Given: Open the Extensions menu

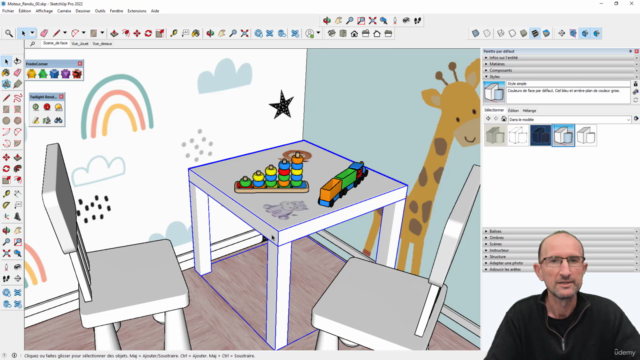Looking at the screenshot, I should point(137,11).
